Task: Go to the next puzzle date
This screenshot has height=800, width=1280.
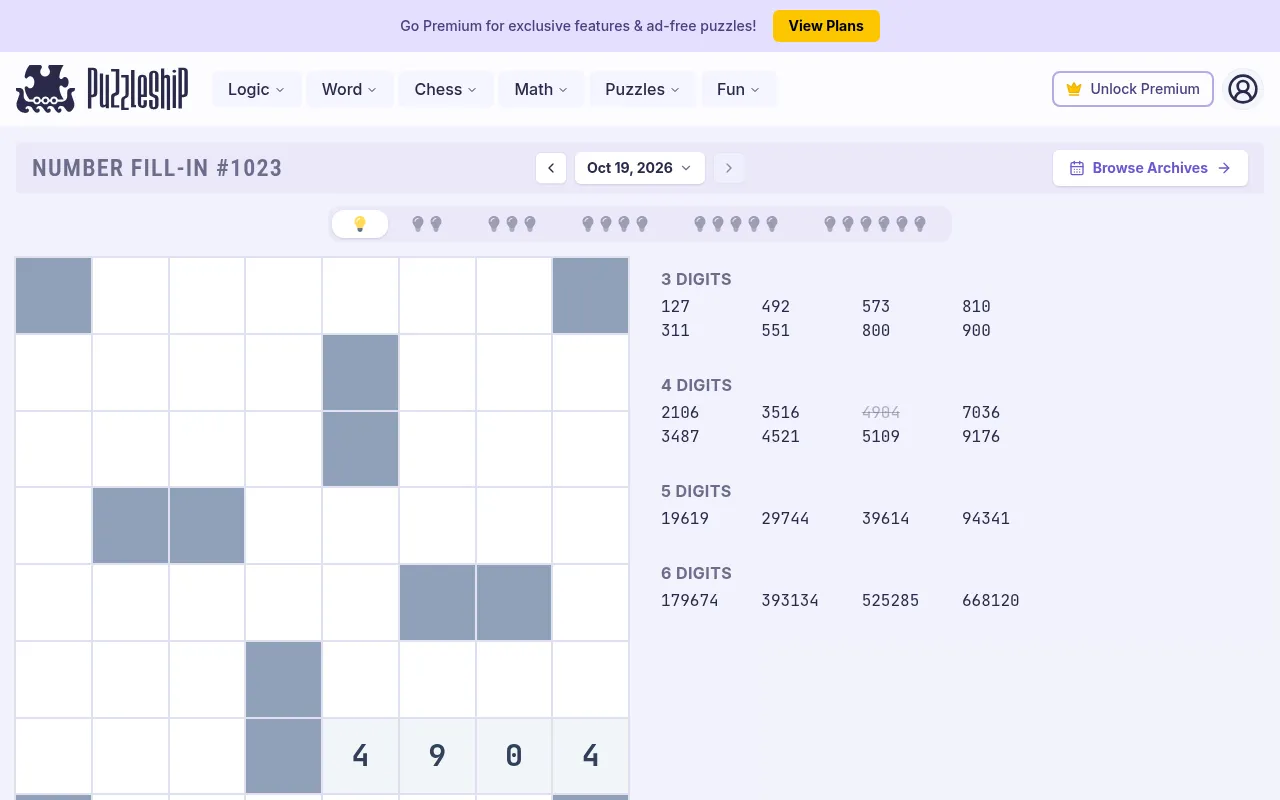Action: pos(729,168)
